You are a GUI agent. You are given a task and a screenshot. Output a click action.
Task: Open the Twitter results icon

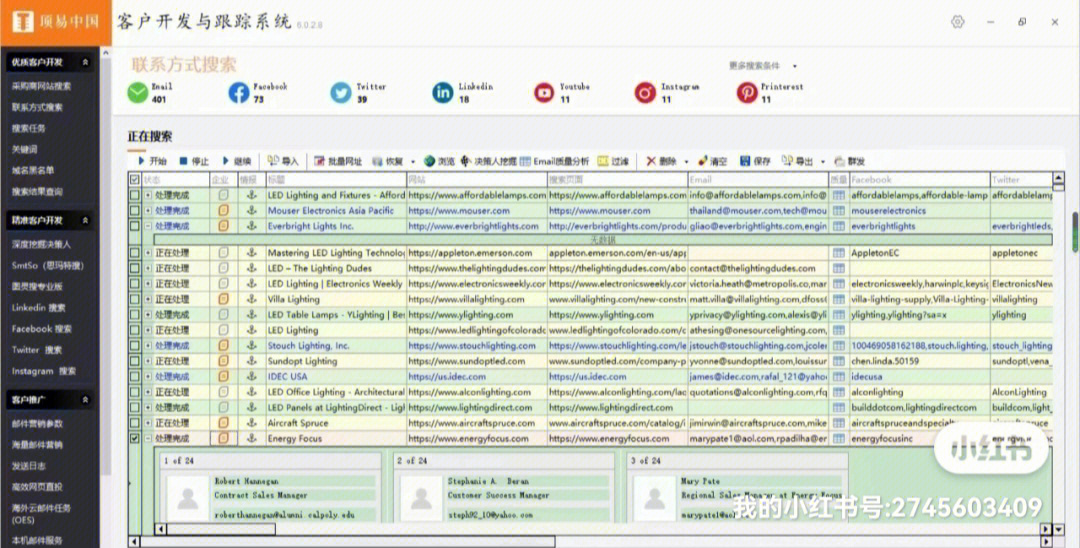tap(341, 93)
